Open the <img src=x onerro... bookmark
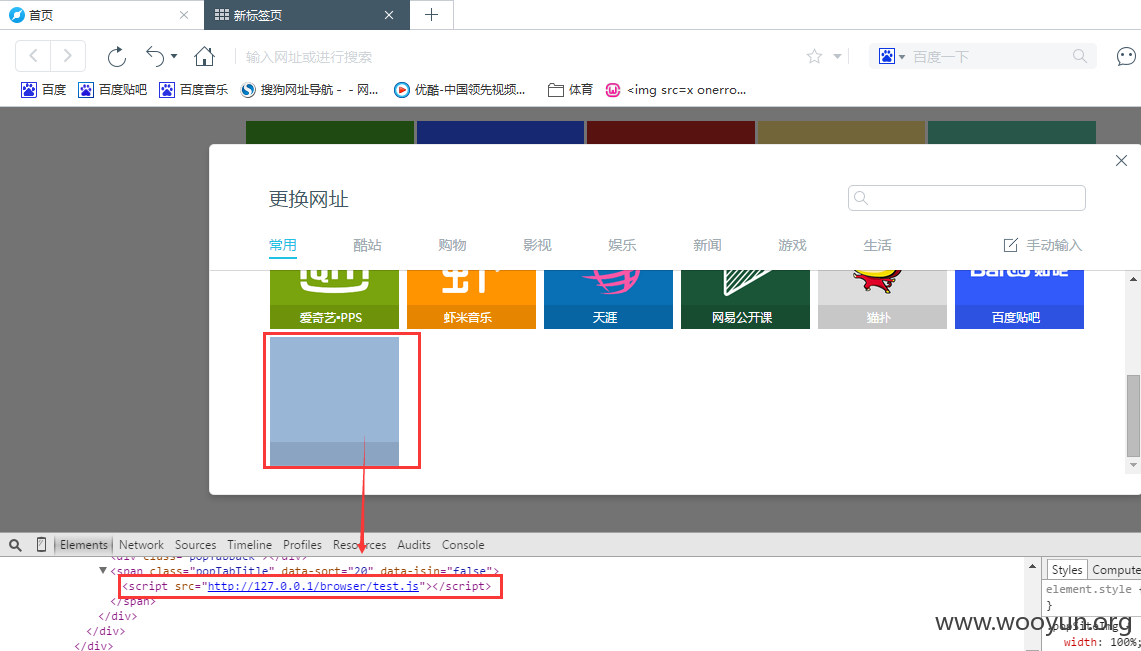Viewport: 1141px width, 651px height. point(676,89)
